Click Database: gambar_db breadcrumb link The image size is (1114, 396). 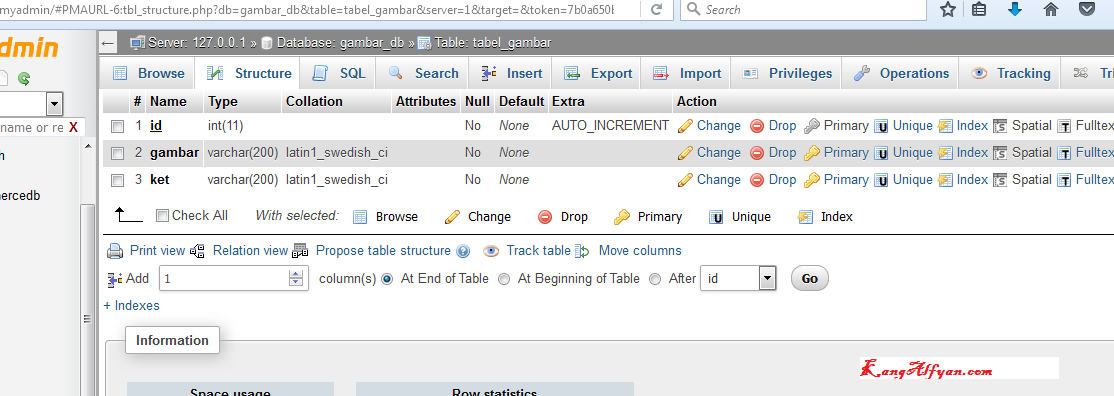[x=340, y=43]
